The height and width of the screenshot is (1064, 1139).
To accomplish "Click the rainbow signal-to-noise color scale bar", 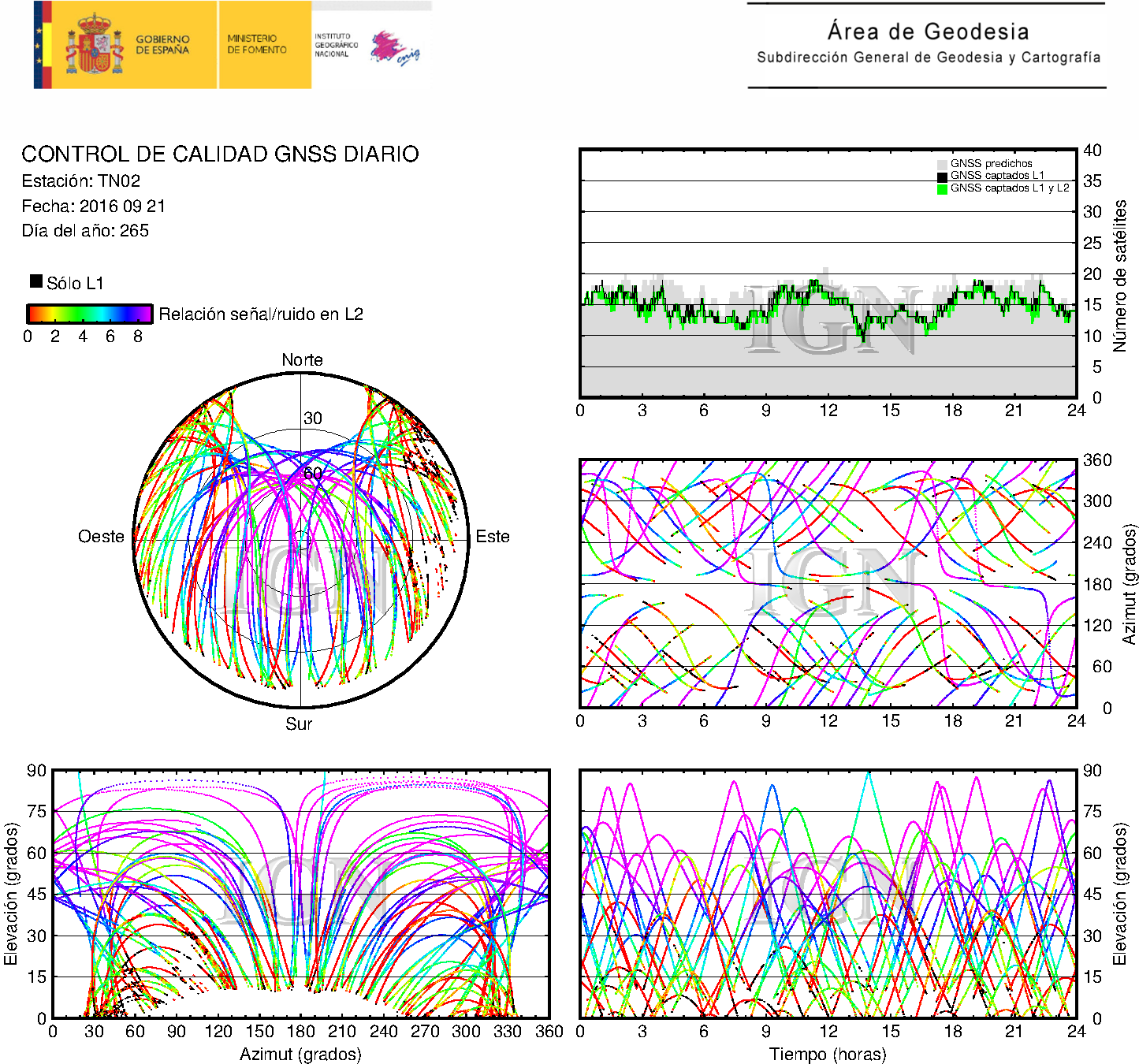I will click(89, 314).
